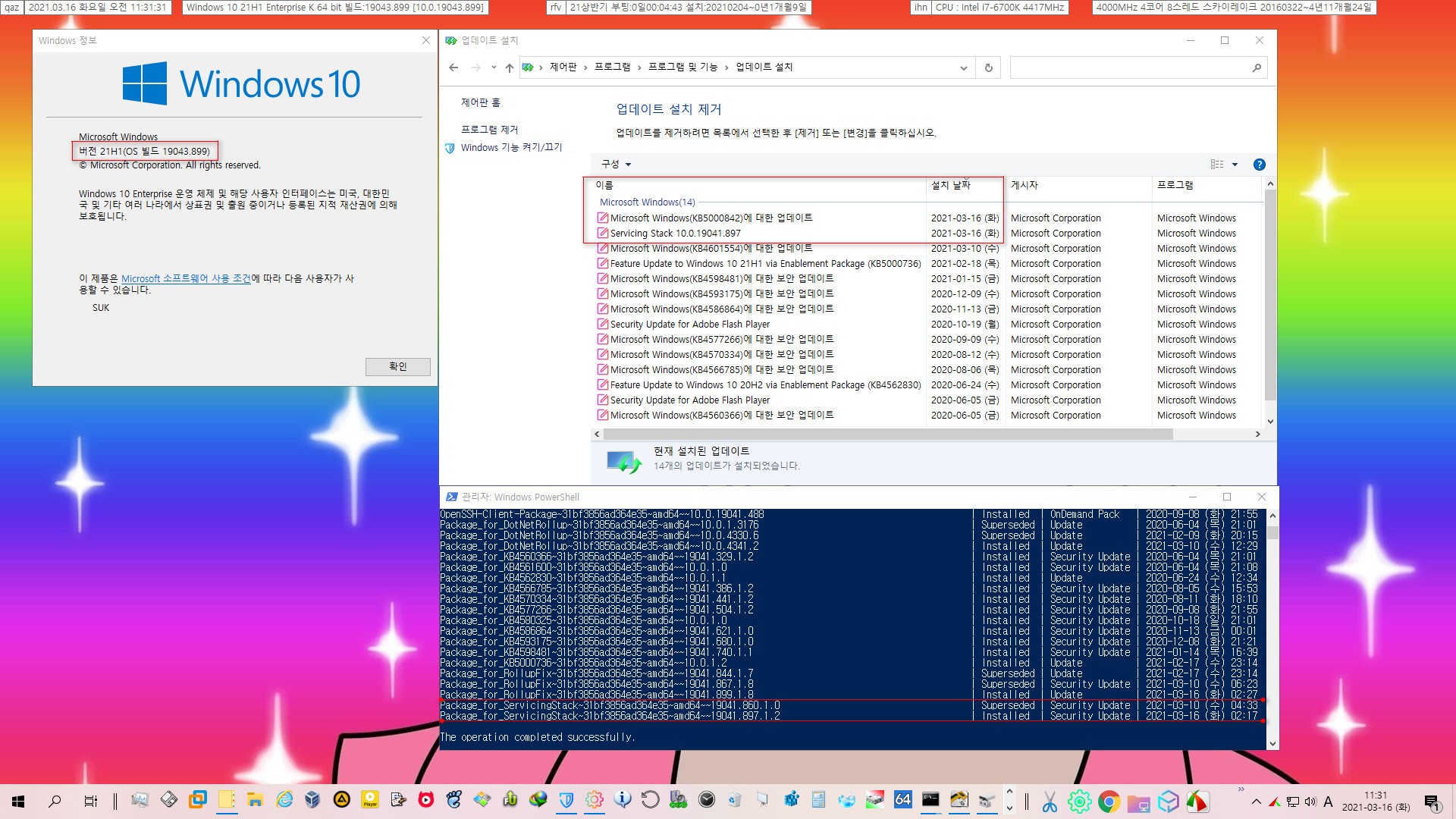Click the view layout icon button
Viewport: 1456px width, 819px height.
pos(1217,165)
